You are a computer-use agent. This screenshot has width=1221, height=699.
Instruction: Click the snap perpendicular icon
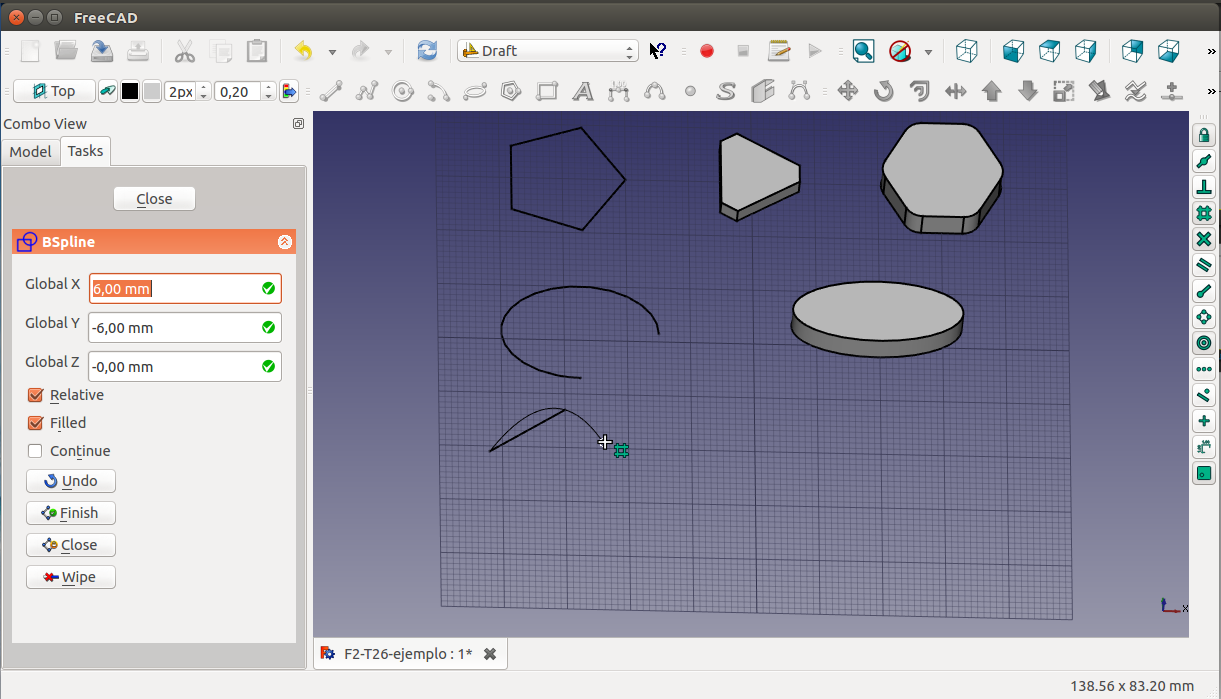pyautogui.click(x=1203, y=187)
